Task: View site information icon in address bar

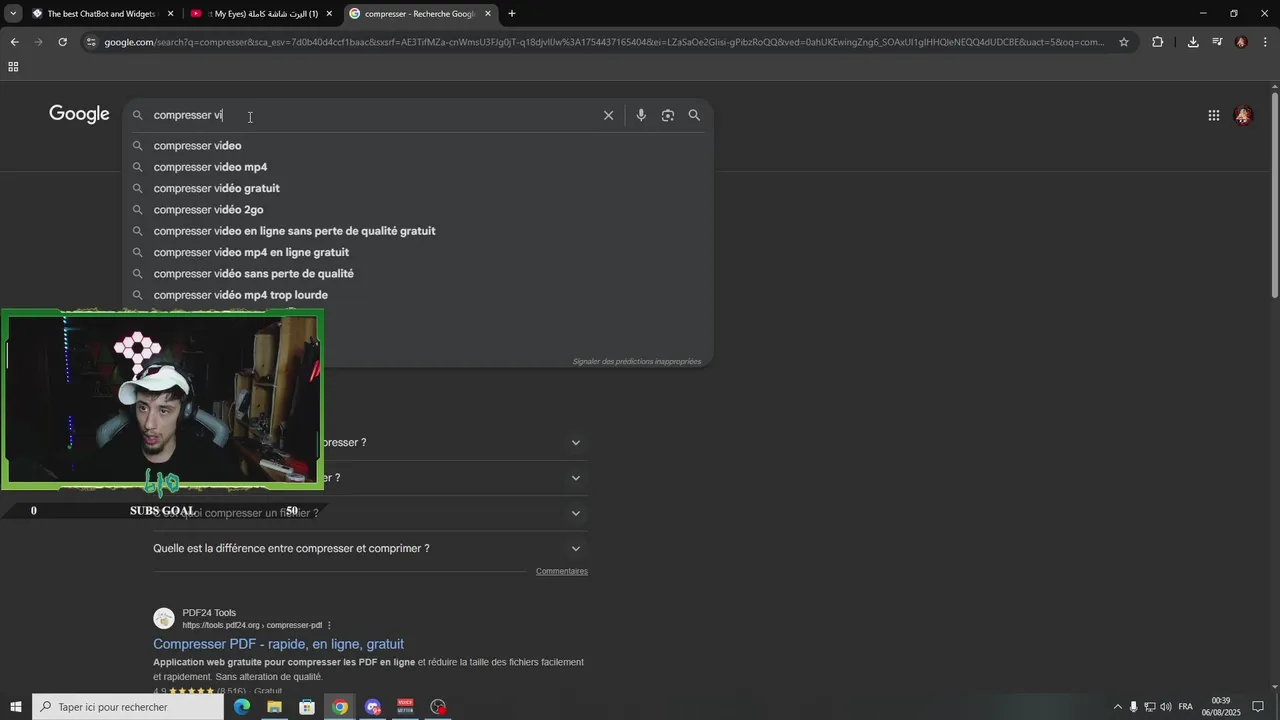Action: point(91,42)
